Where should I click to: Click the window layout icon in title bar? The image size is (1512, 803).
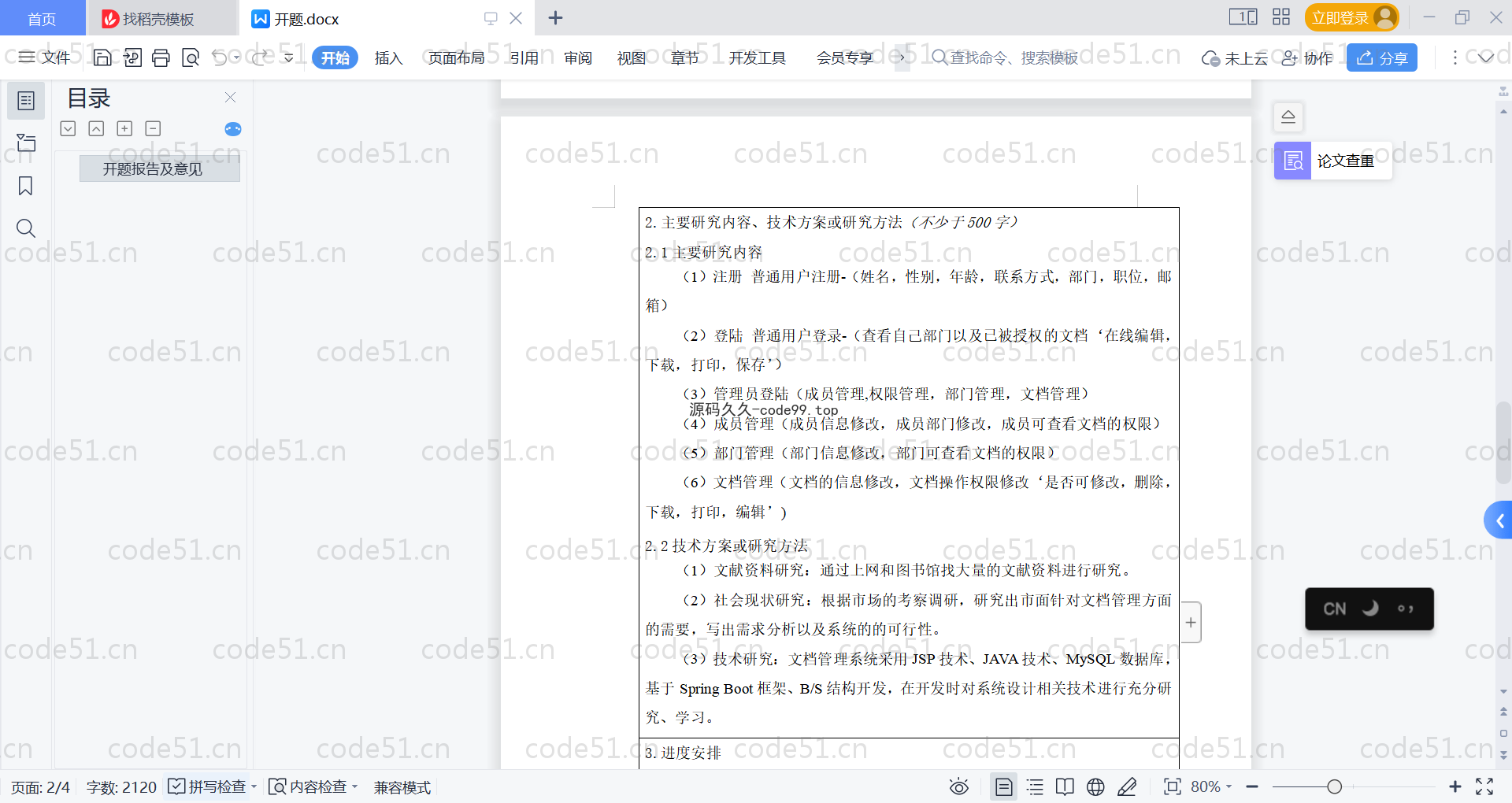1243,17
